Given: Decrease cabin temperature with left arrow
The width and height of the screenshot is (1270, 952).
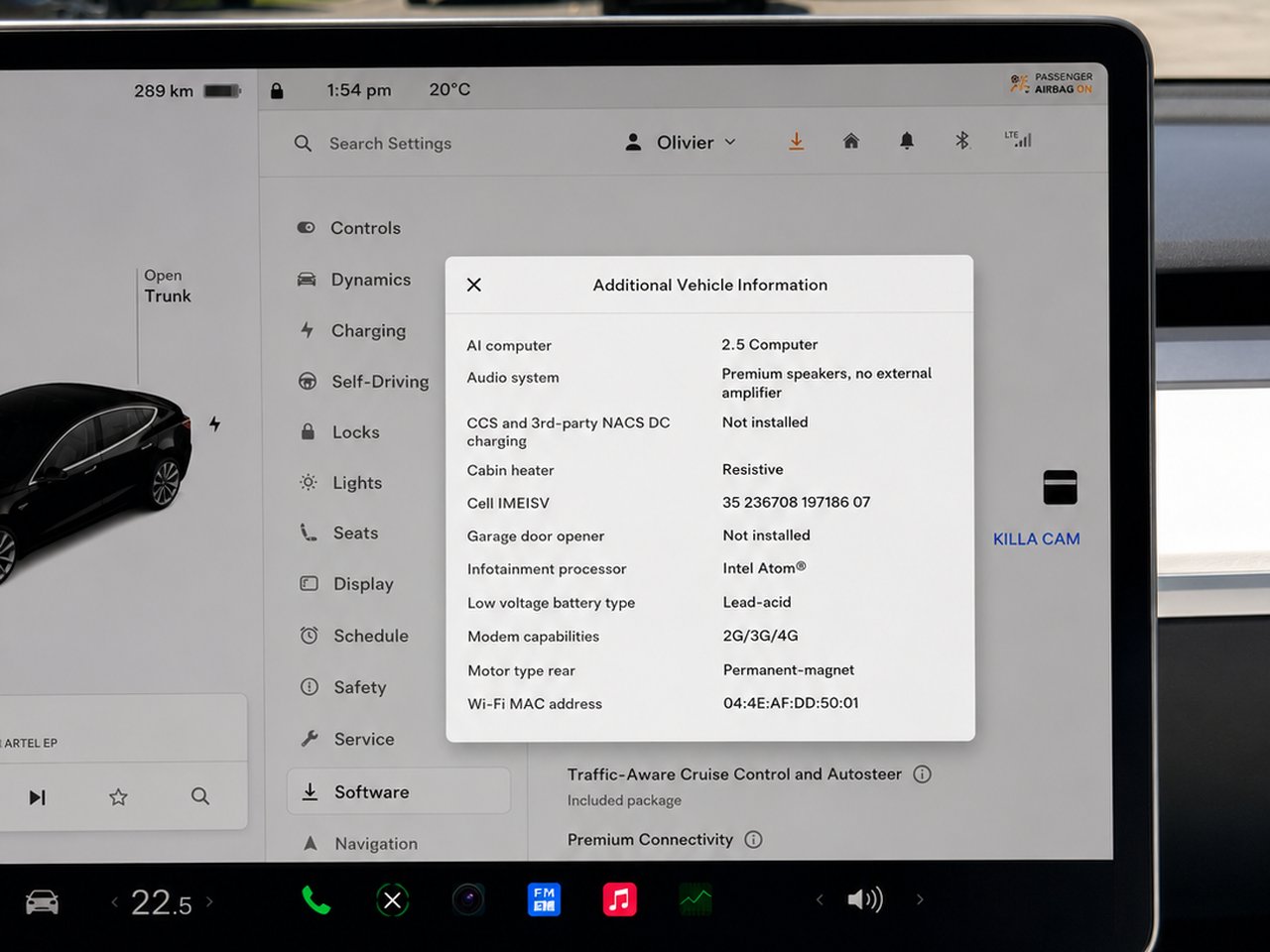Looking at the screenshot, I should 114,902.
